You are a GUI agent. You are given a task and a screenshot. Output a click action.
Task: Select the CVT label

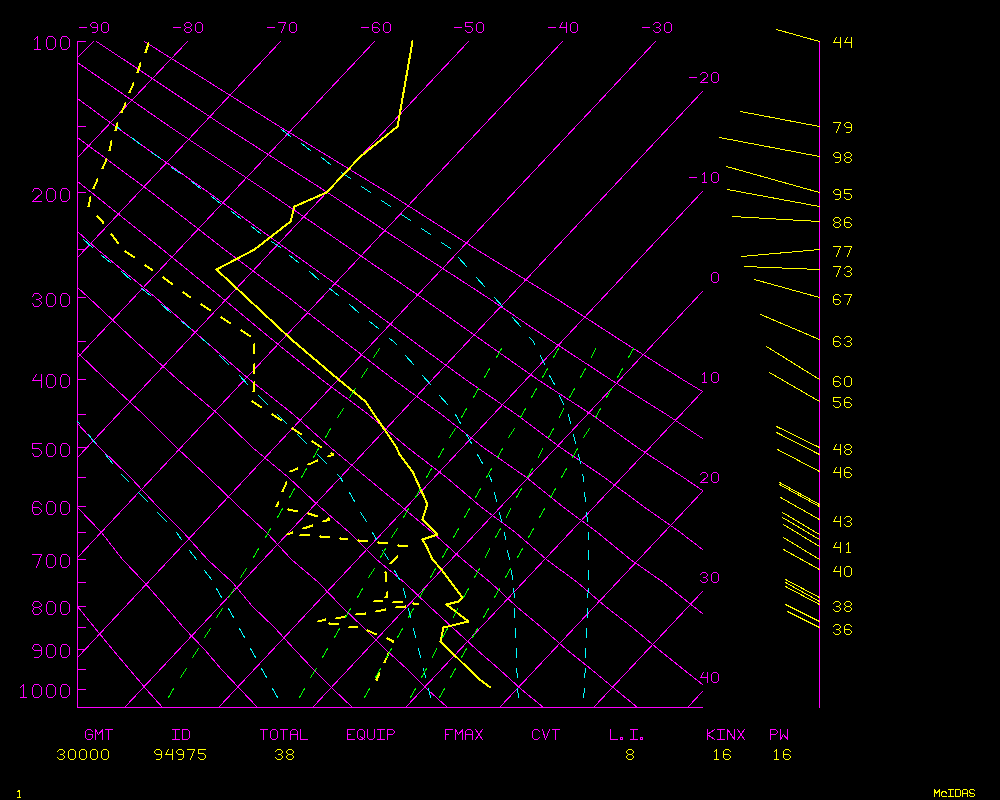[546, 735]
